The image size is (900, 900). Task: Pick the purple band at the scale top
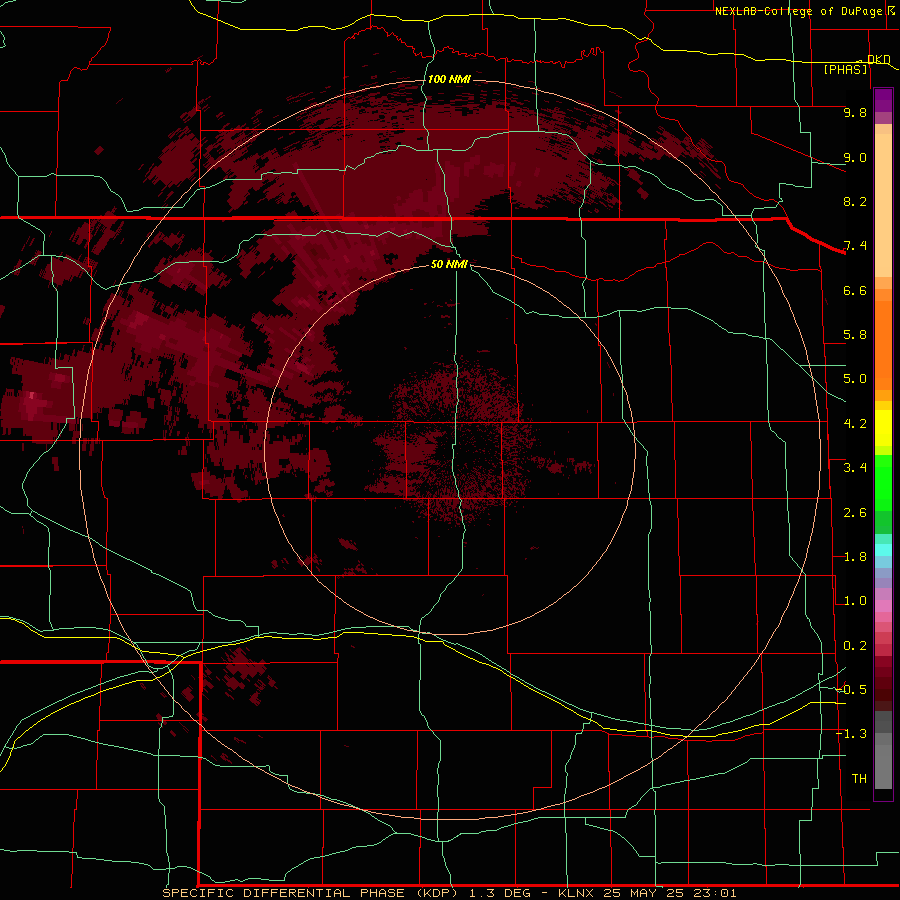pos(883,100)
